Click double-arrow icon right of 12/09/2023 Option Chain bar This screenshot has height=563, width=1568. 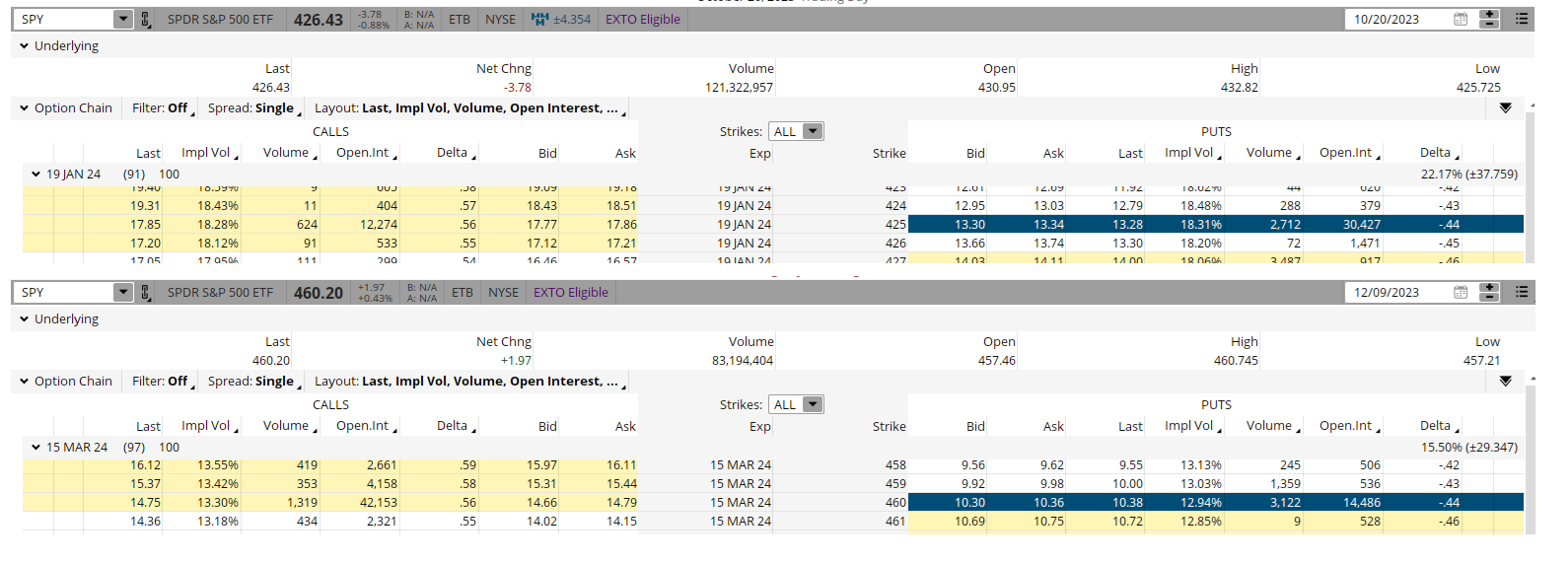(1505, 382)
